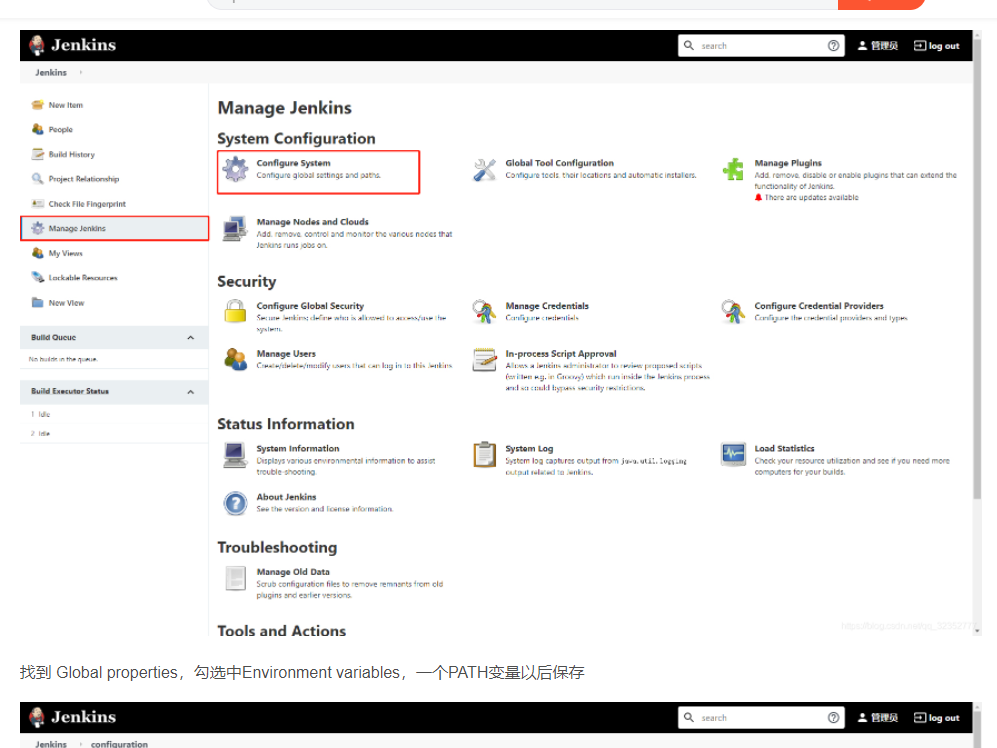Click the log out link
The width and height of the screenshot is (997, 748).
[x=936, y=45]
